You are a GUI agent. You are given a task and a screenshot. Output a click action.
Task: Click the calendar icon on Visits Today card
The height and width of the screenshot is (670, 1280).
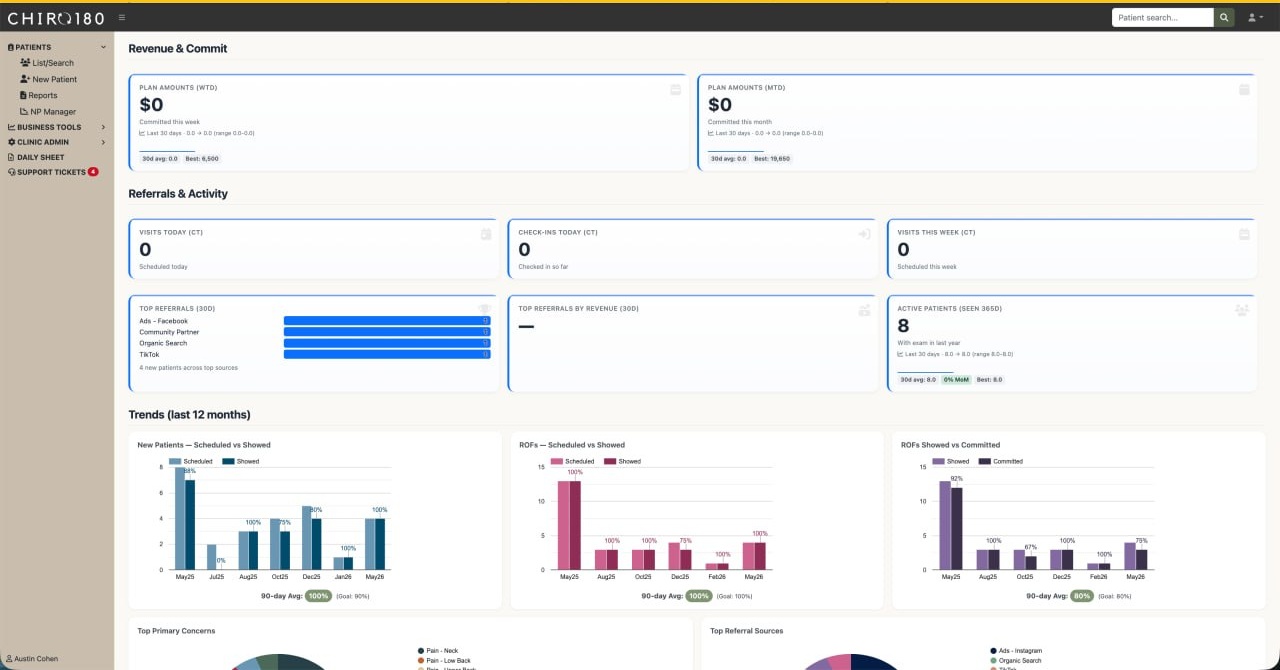pos(486,234)
